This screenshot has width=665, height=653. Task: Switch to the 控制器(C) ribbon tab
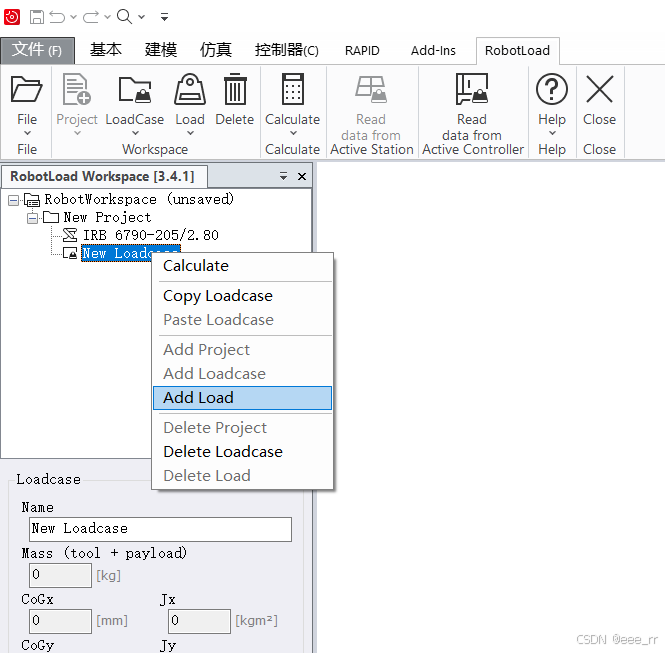click(x=287, y=50)
